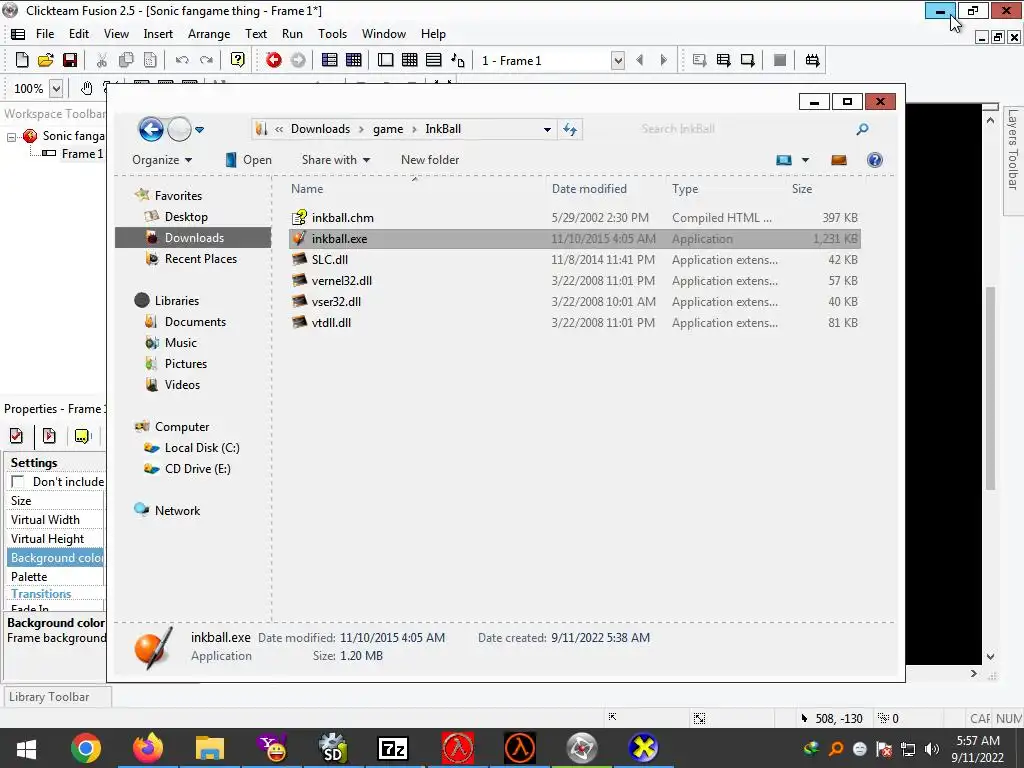The height and width of the screenshot is (768, 1024).
Task: Open 7-Zip from the taskbar
Action: pyautogui.click(x=394, y=748)
